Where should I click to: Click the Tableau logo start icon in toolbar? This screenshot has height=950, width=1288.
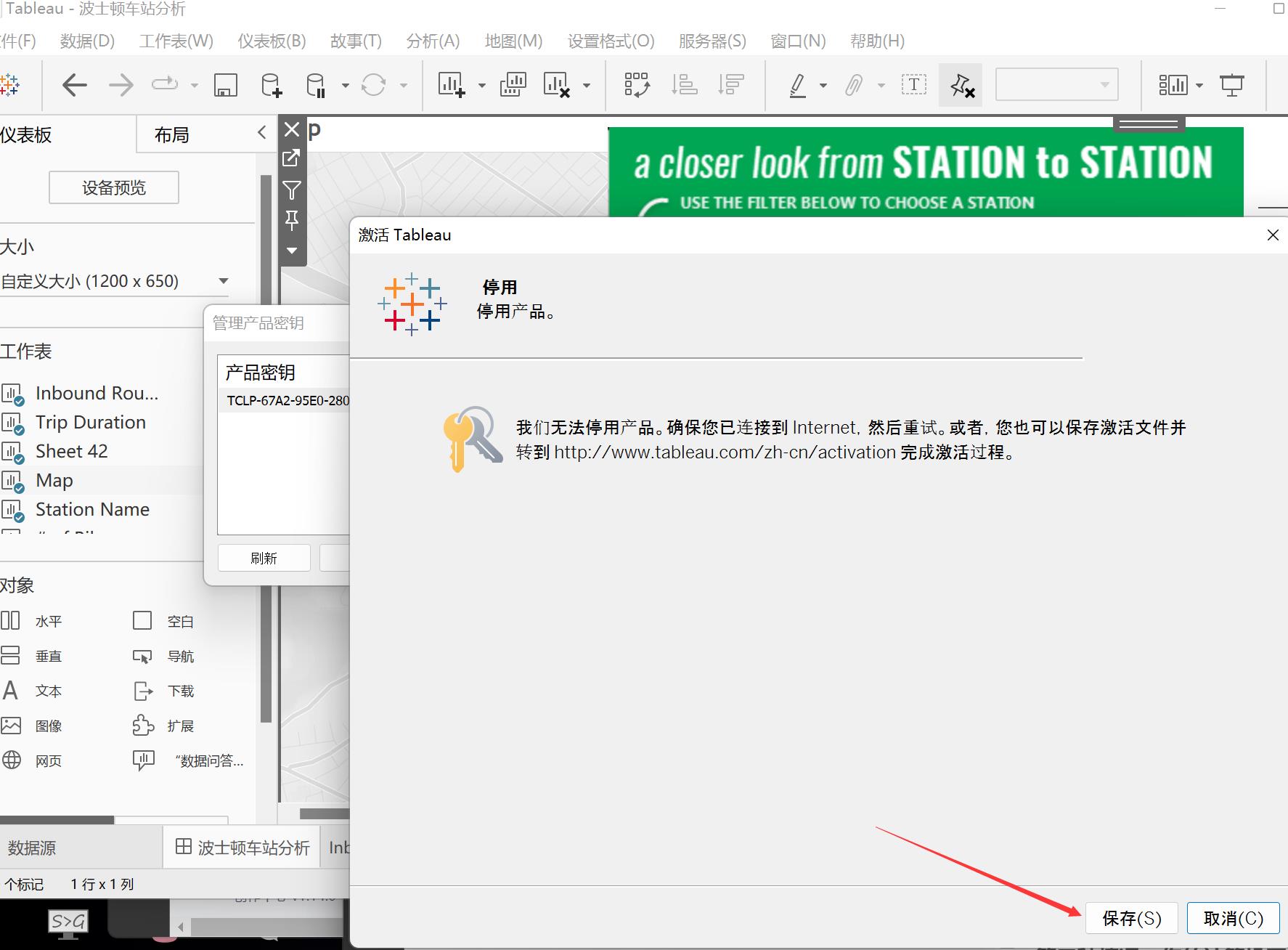[x=9, y=85]
